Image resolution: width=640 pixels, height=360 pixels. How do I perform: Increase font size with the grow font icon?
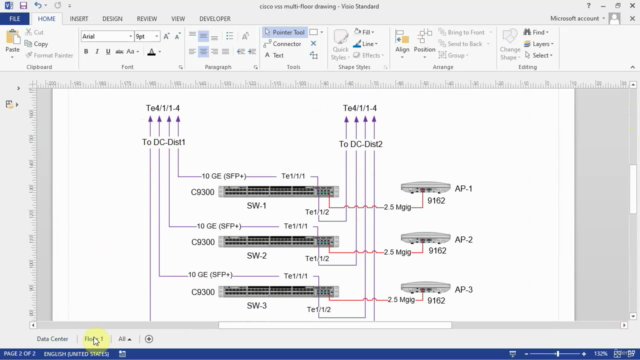167,36
